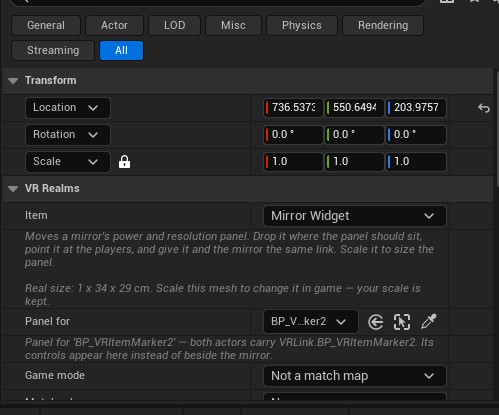Edit Scale Y (green) value field

[354, 162]
